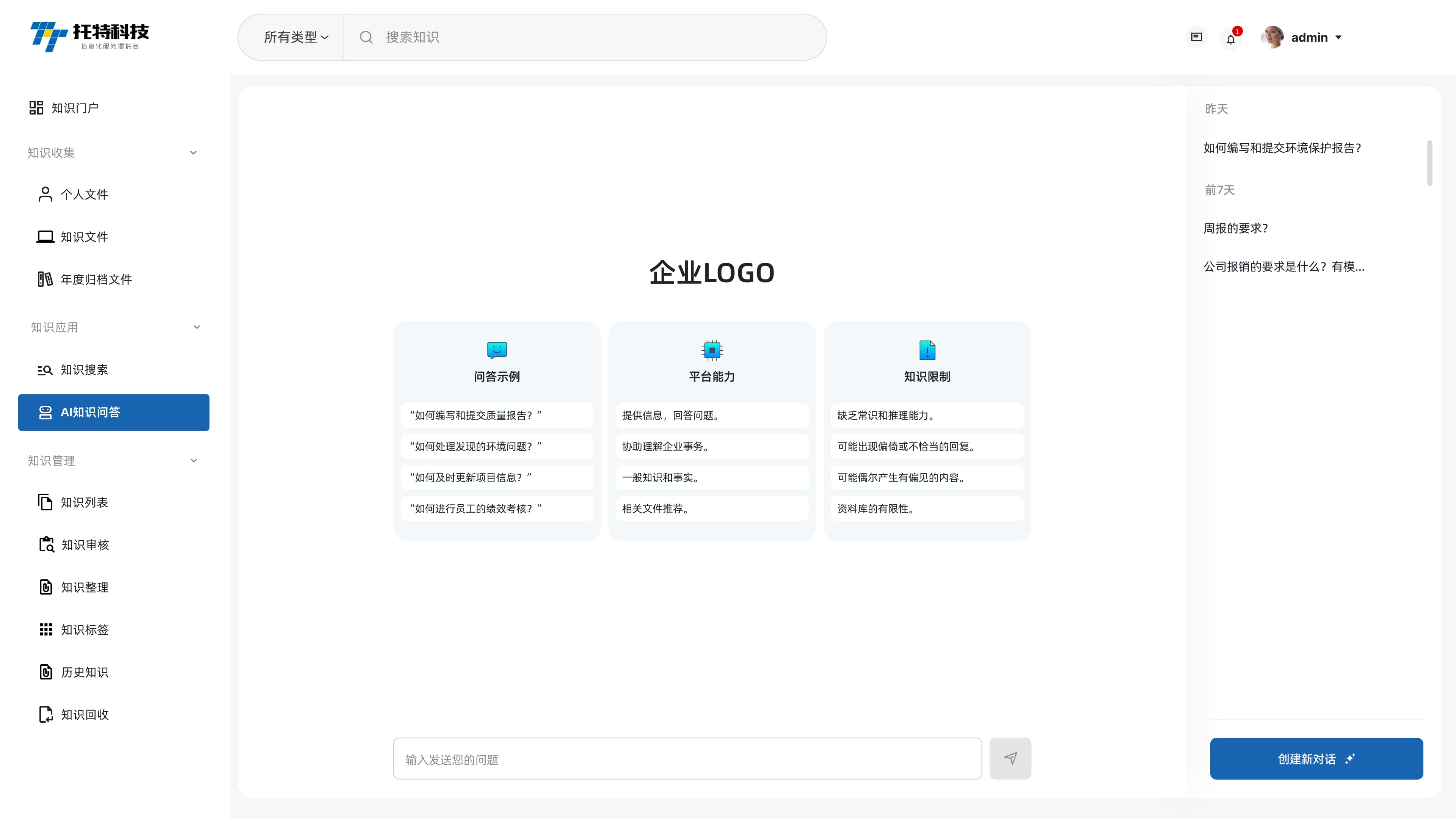Open the 知识门户 sidebar icon
This screenshot has height=819, width=1456.
tap(36, 107)
